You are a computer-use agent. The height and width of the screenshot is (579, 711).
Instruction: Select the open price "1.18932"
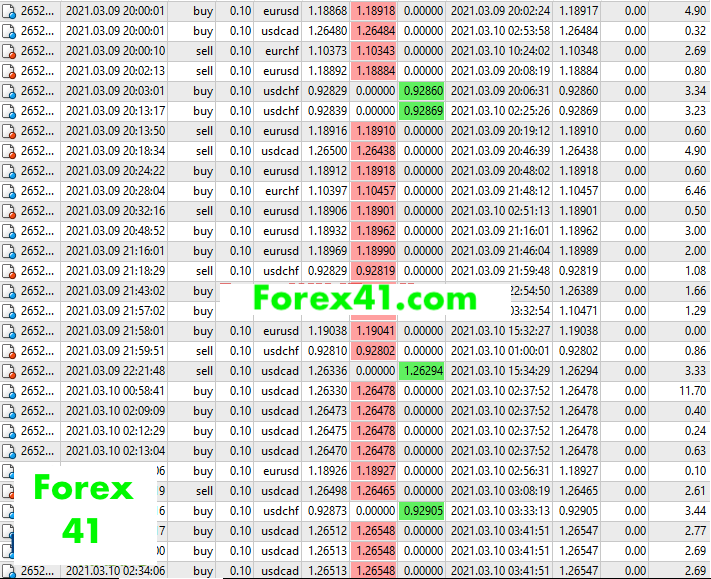(327, 231)
